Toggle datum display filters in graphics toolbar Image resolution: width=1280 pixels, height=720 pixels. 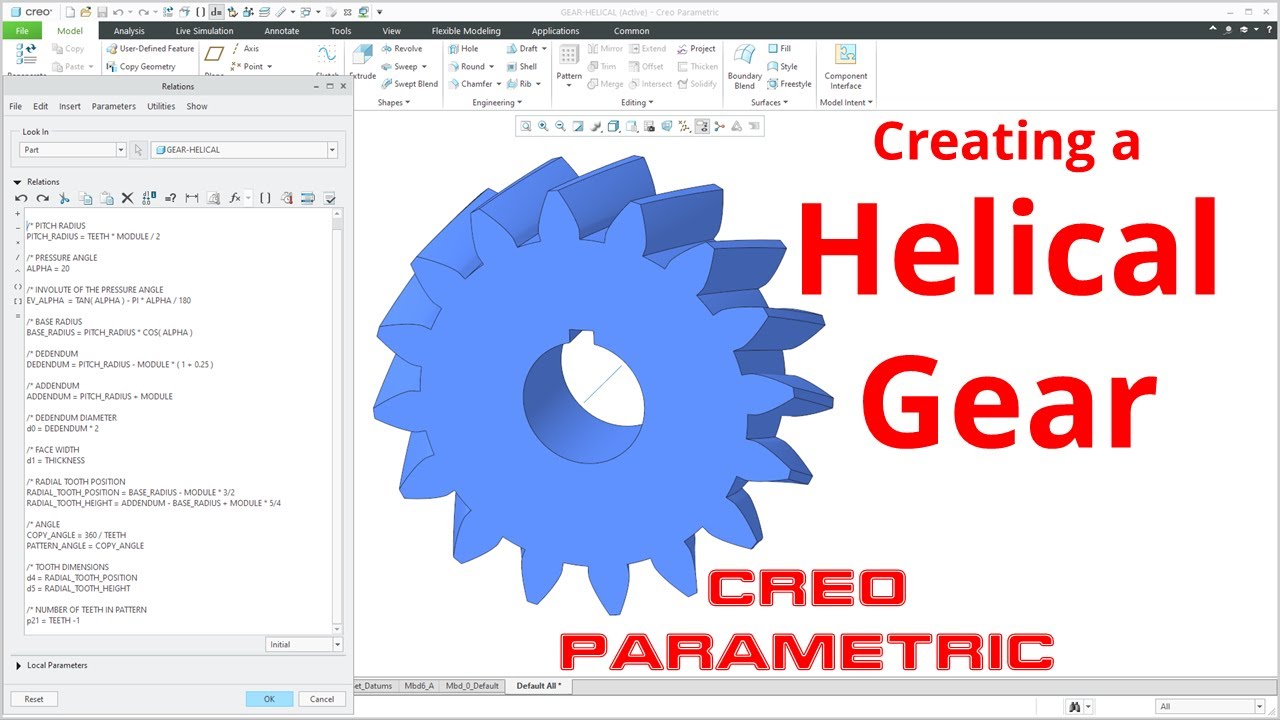point(685,126)
